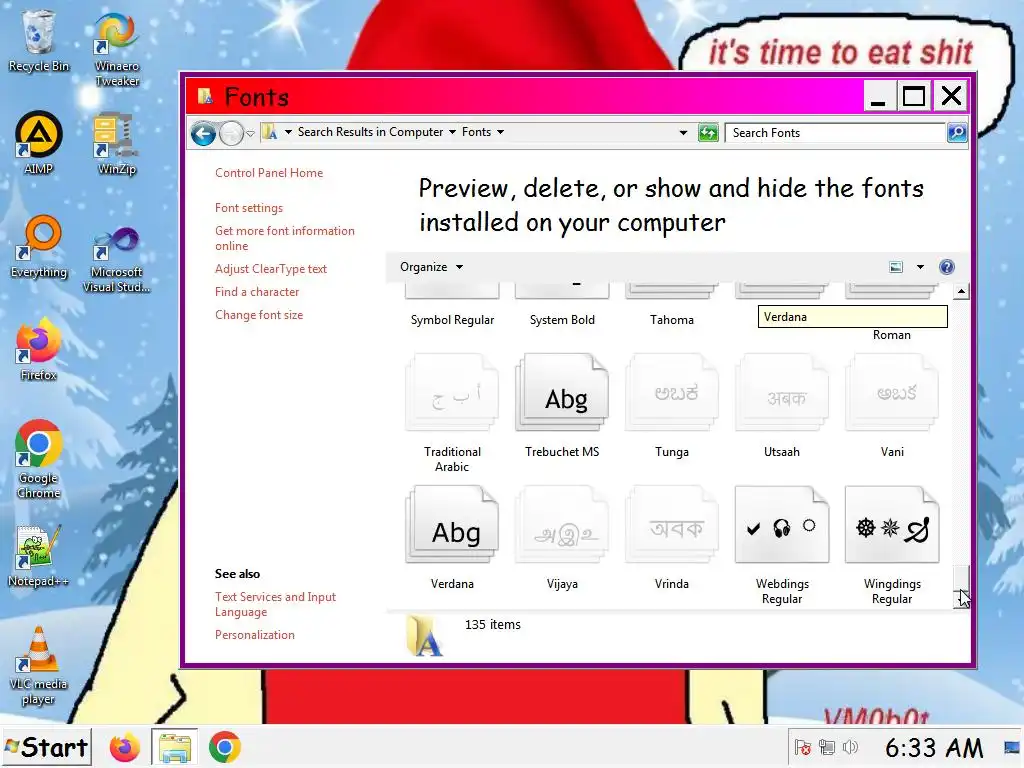This screenshot has height=768, width=1024.
Task: Open recent pages dropdown next to Forward
Action: 250,133
